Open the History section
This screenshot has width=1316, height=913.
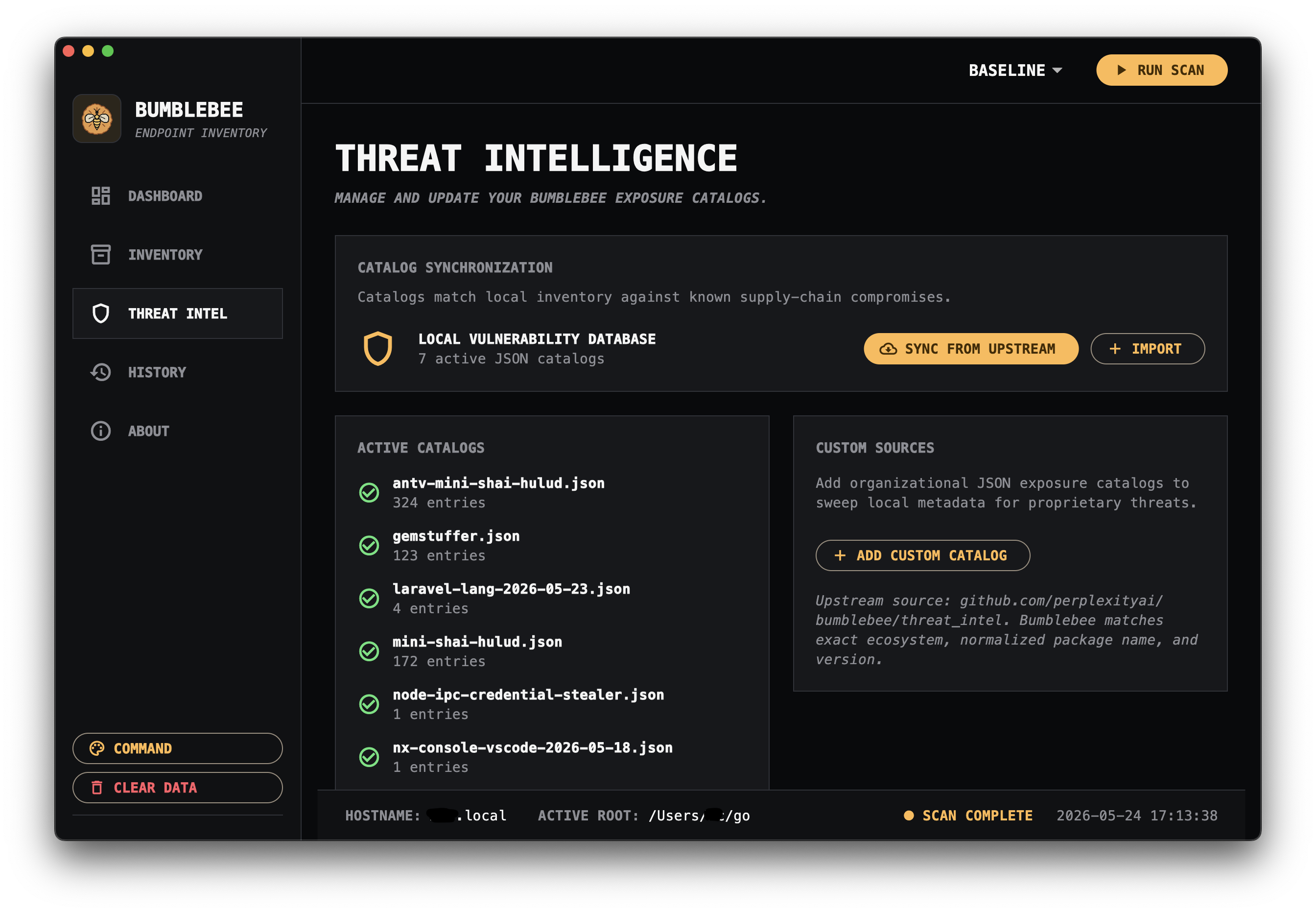(x=178, y=372)
